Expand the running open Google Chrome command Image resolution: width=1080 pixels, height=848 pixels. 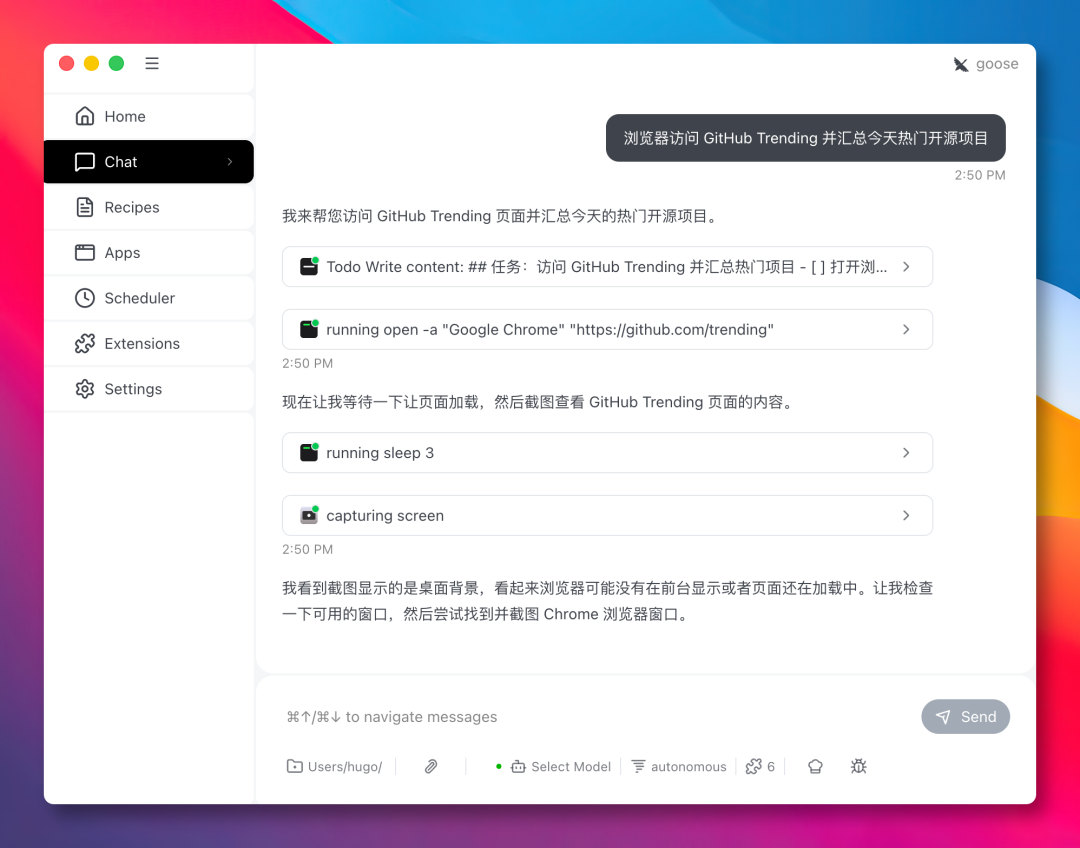pyautogui.click(x=607, y=330)
